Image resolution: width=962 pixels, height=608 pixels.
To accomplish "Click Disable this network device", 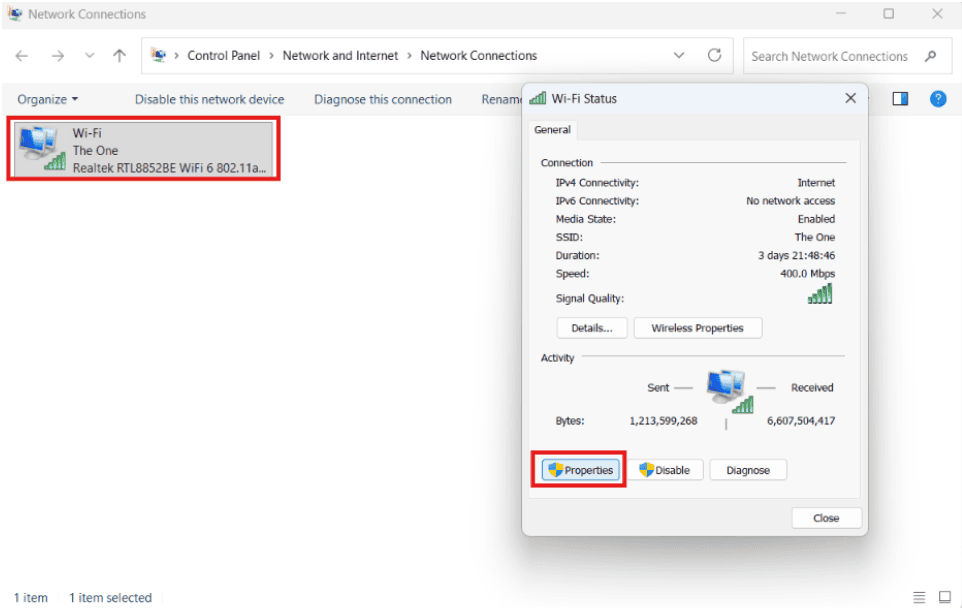I will [x=209, y=99].
